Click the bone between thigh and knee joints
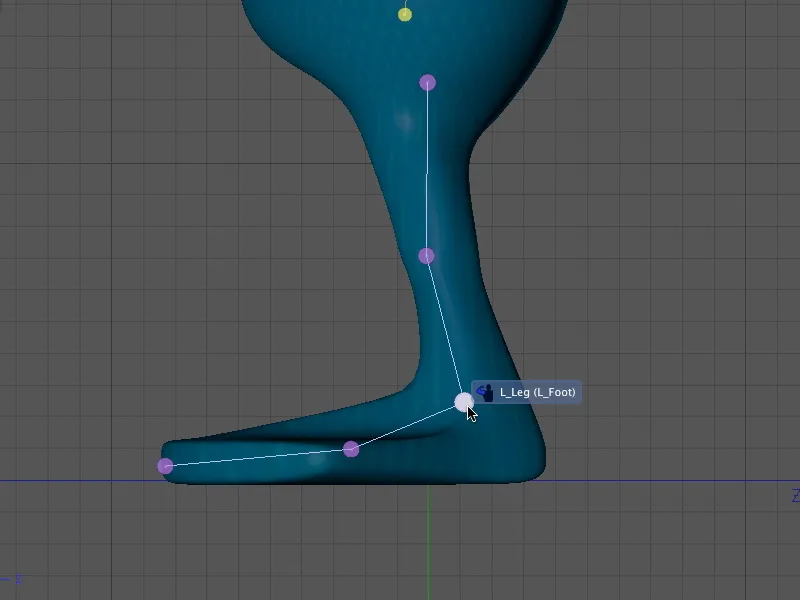Screen dimensions: 800x600 click(428, 170)
